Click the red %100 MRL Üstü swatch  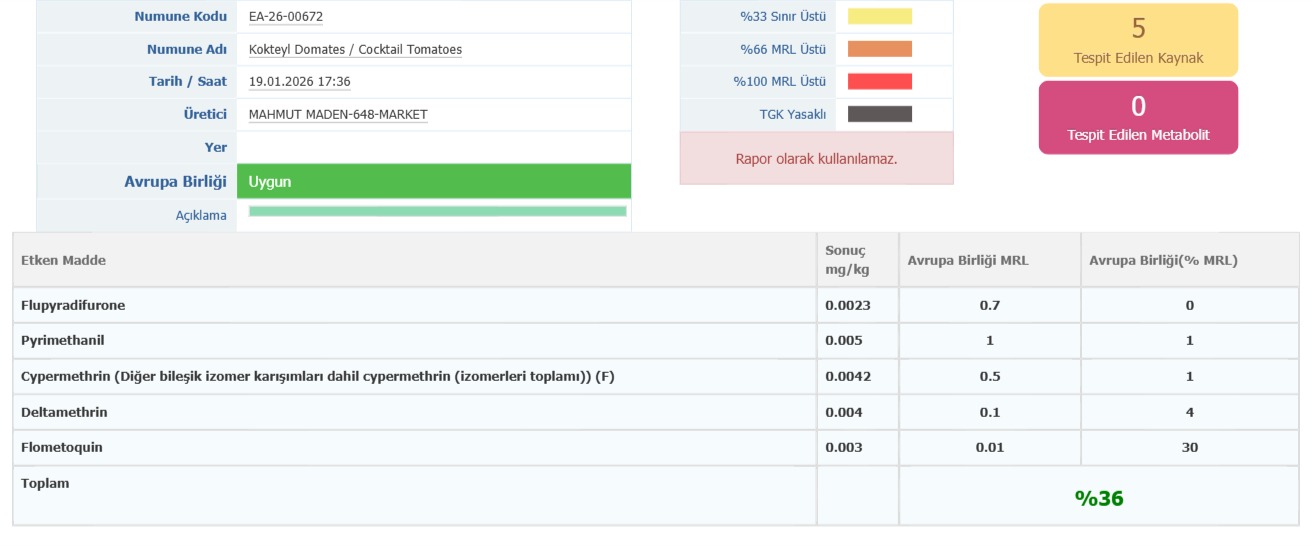(x=880, y=81)
